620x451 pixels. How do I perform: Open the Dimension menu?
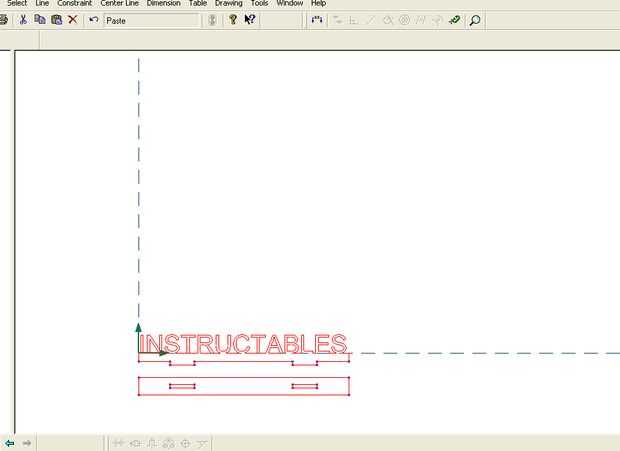[x=163, y=3]
